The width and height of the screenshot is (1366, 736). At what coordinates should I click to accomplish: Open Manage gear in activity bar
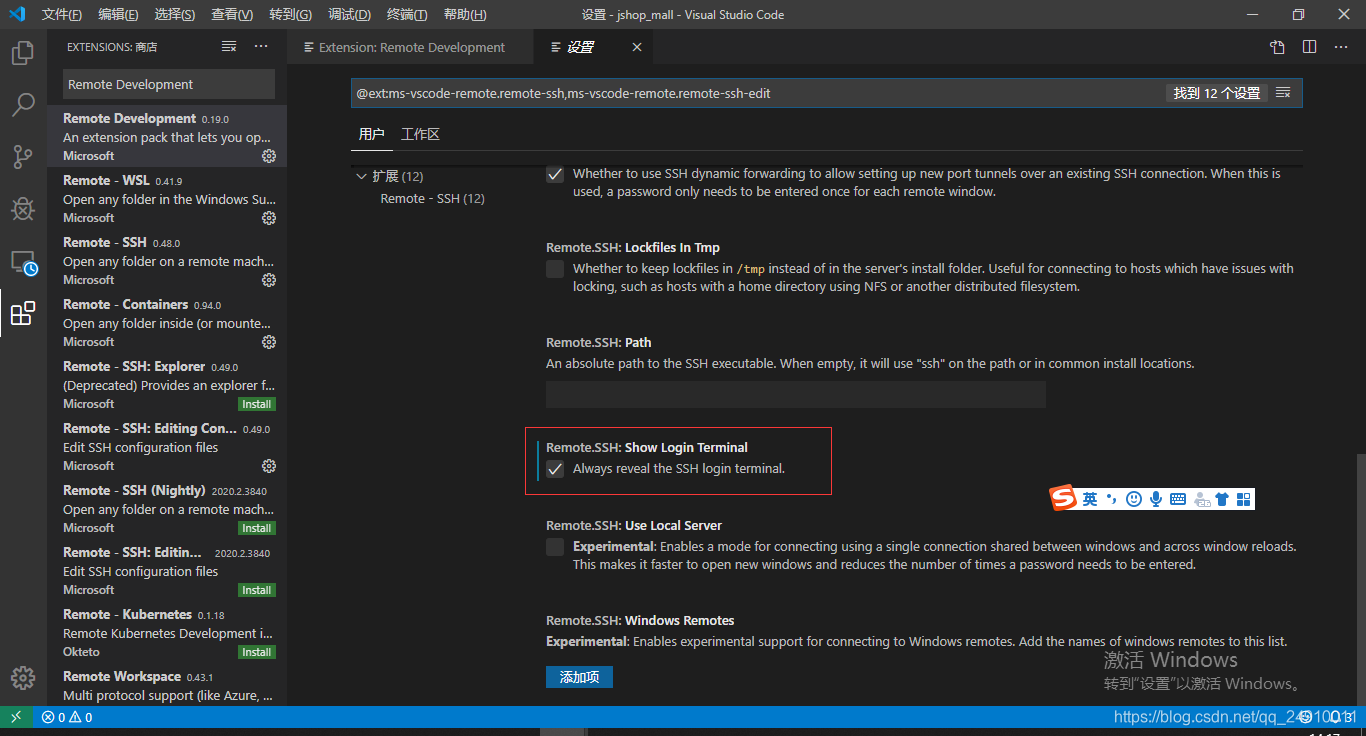click(x=22, y=677)
